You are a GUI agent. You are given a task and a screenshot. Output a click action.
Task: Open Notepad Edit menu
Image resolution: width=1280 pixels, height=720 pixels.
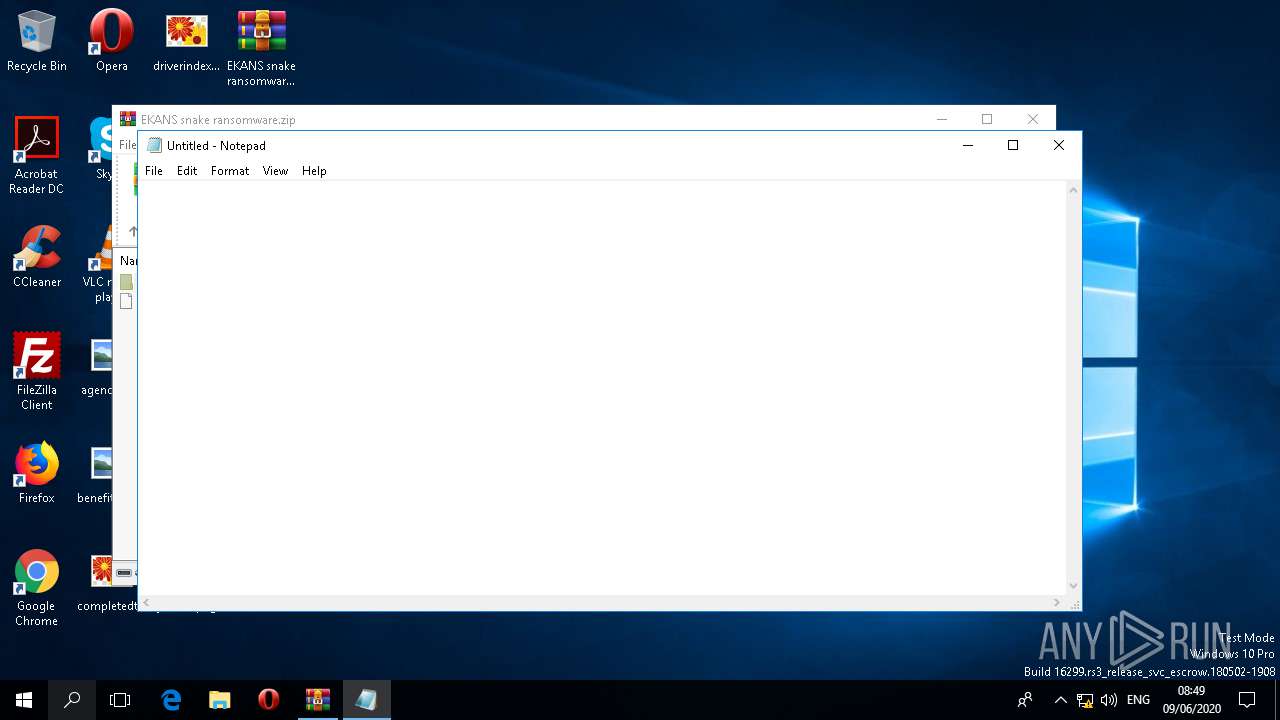(x=187, y=171)
